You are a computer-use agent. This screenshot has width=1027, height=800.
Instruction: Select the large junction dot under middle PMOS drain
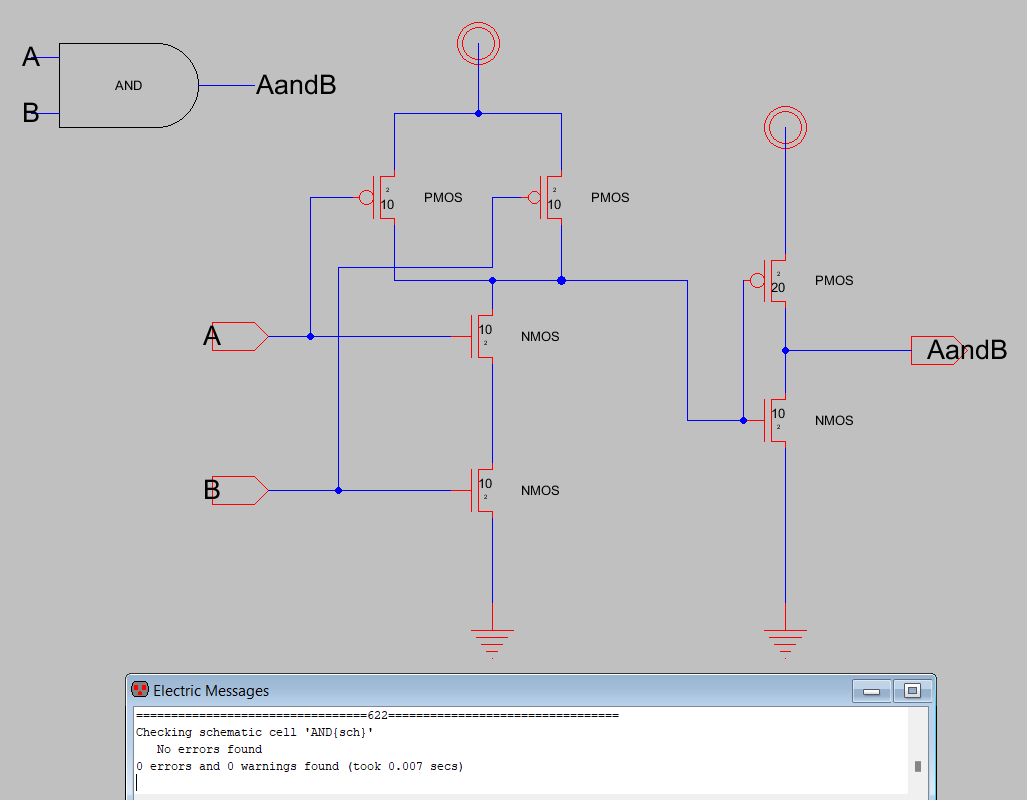click(561, 280)
